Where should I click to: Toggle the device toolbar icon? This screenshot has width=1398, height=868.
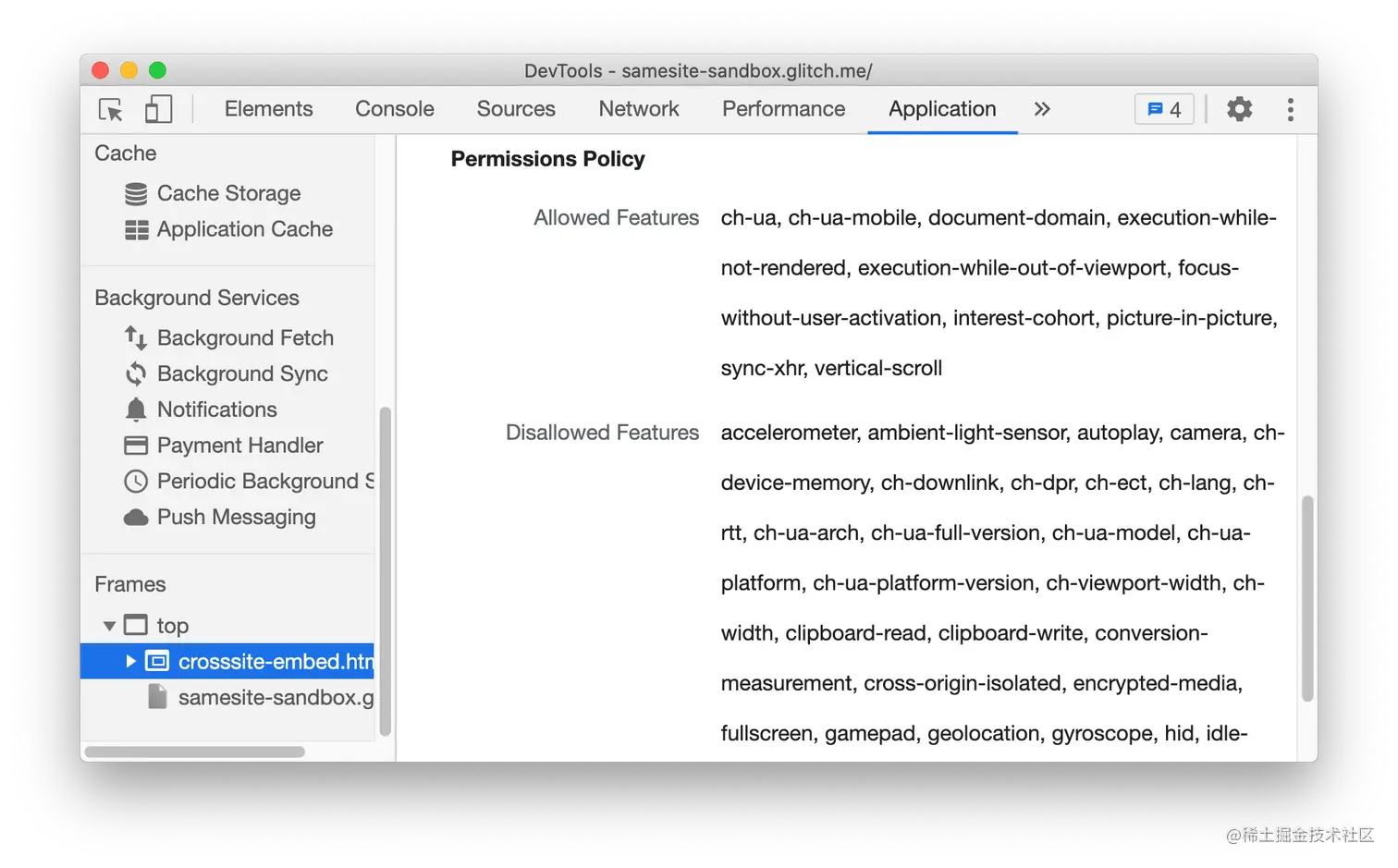(x=159, y=109)
